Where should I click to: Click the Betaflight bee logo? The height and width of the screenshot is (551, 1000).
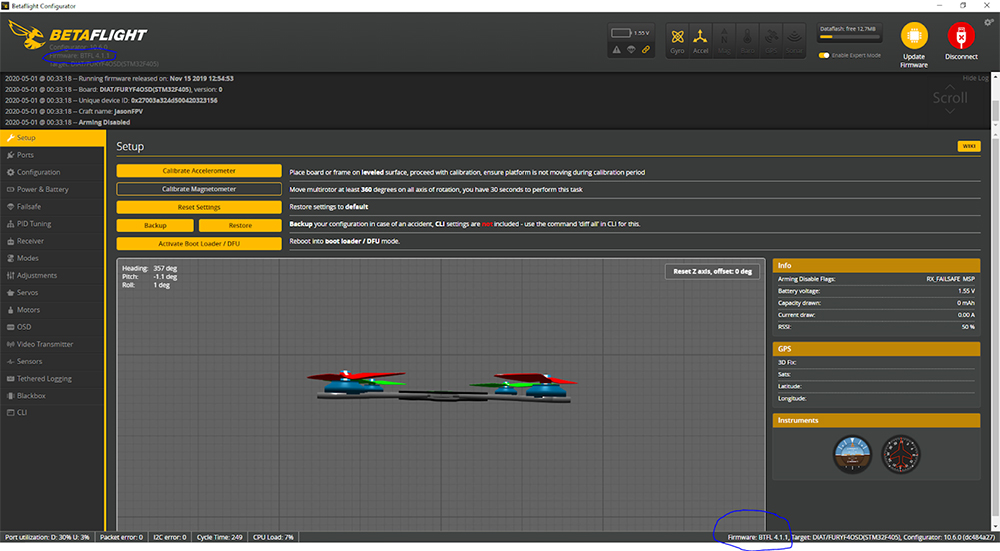(x=27, y=34)
